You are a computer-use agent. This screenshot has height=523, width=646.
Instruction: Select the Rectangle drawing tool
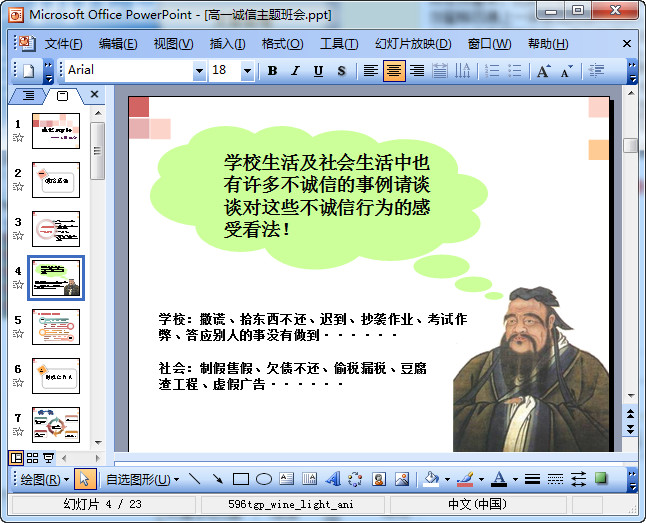point(241,479)
